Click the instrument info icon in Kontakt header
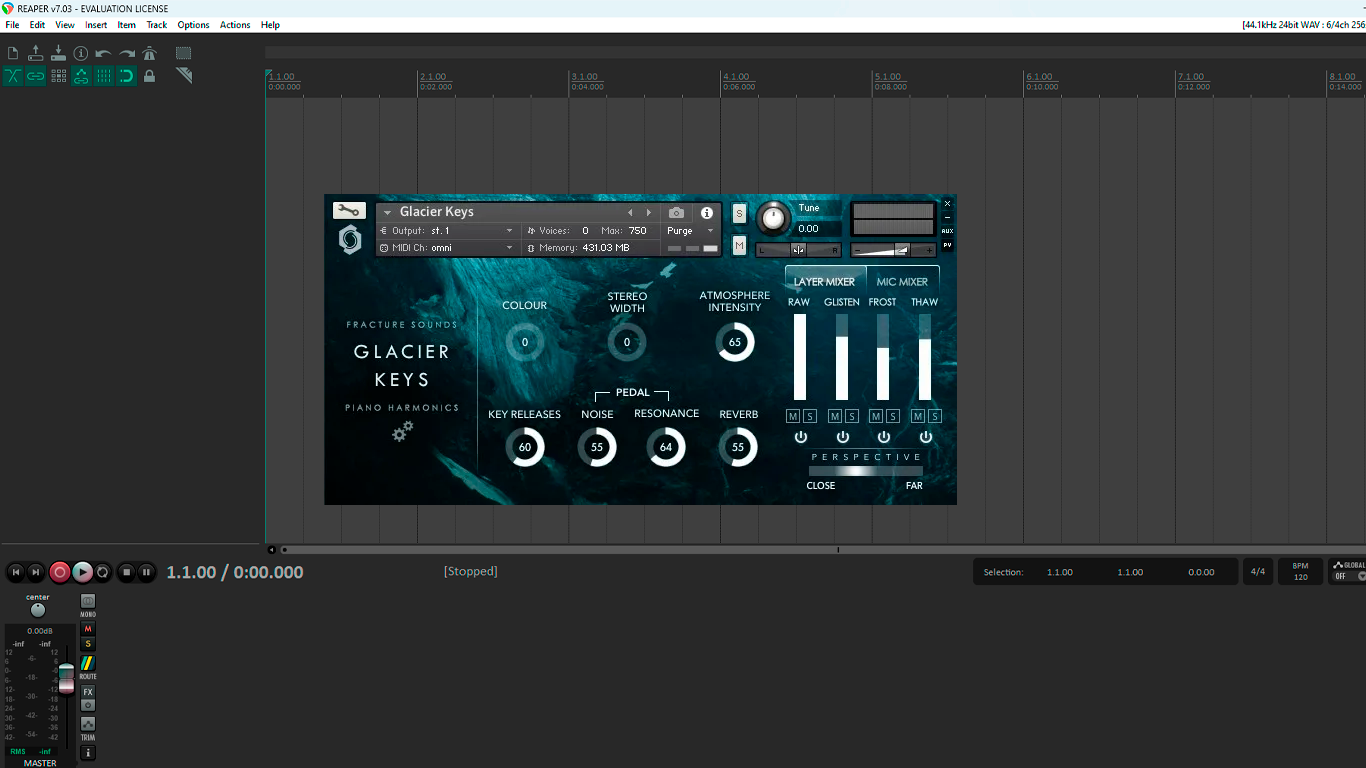 coord(707,213)
